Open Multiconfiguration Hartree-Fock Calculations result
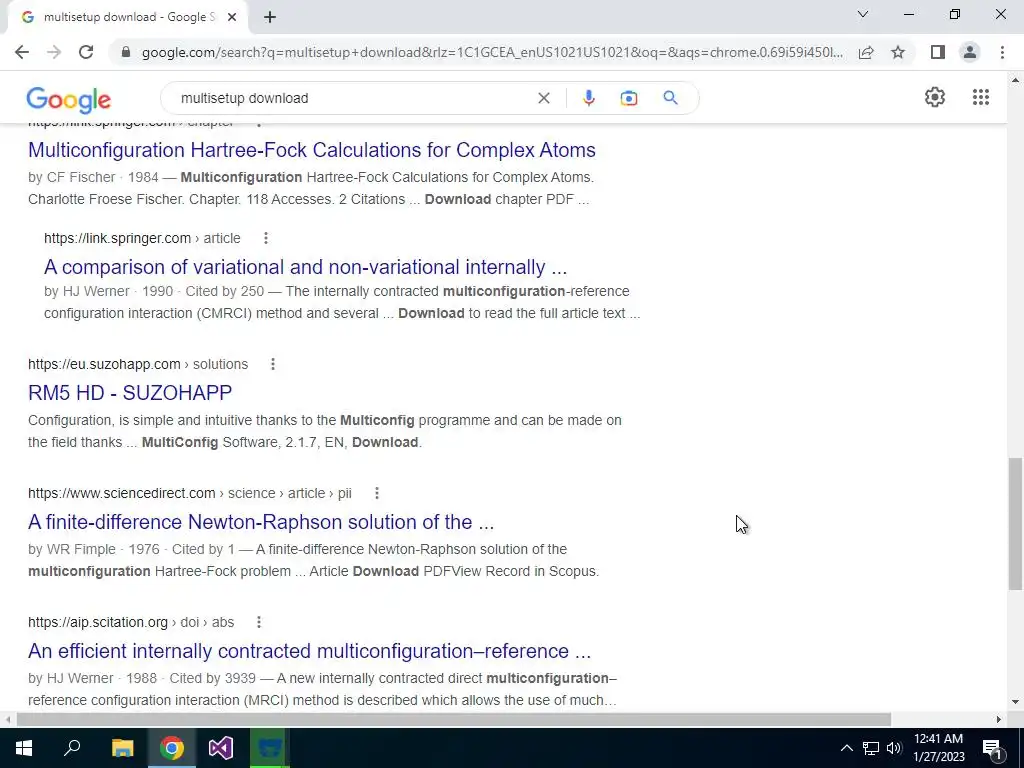The width and height of the screenshot is (1024, 768). coord(312,150)
